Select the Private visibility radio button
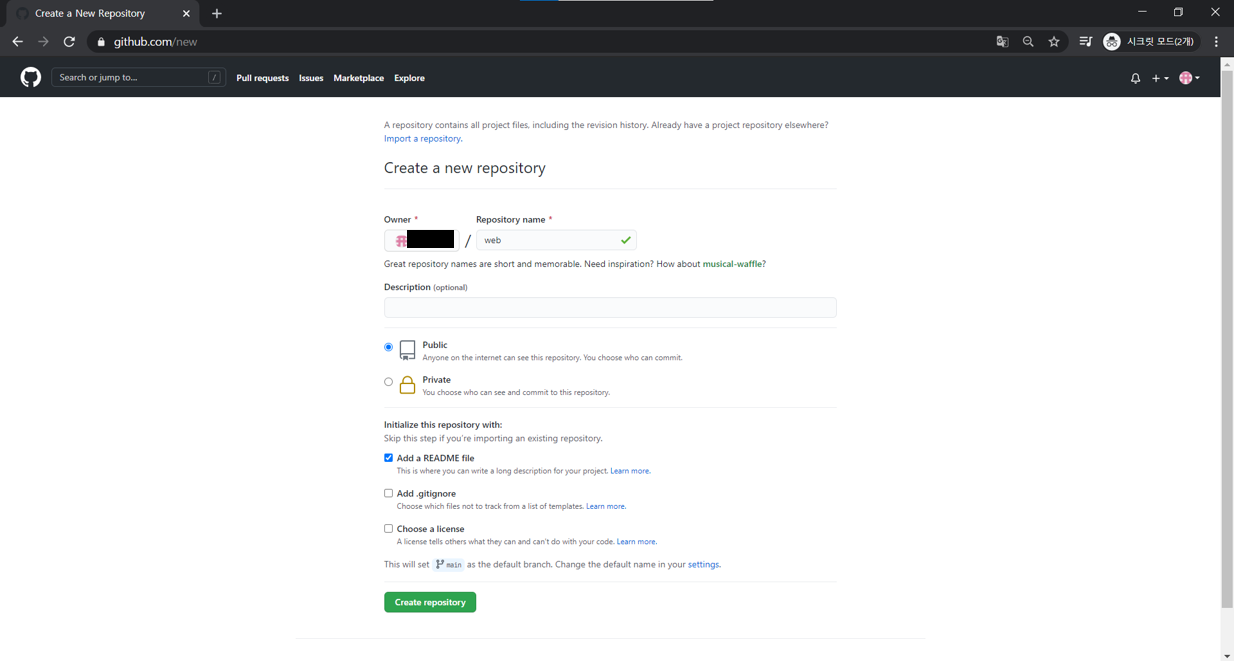 tap(389, 382)
